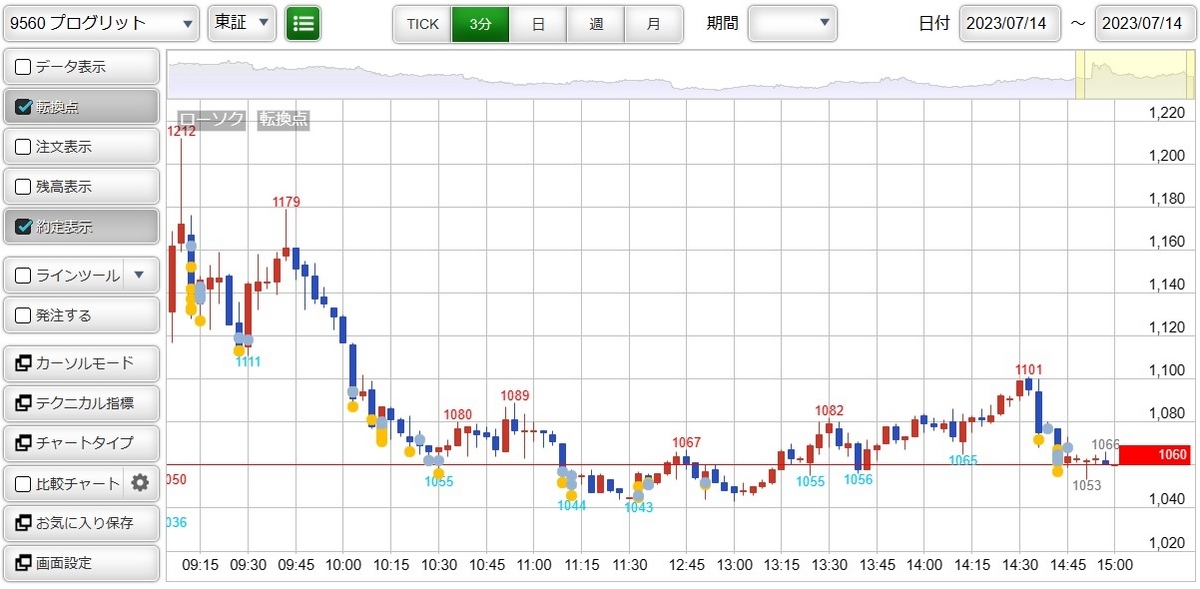Image resolution: width=1200 pixels, height=589 pixels.
Task: Open テクニカル指標 settings window
Action: coord(81,403)
